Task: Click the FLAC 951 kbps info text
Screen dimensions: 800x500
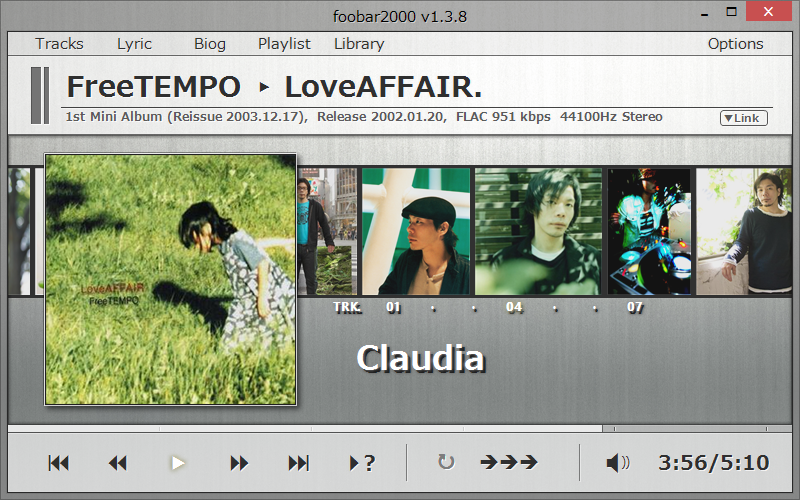Action: [x=503, y=117]
